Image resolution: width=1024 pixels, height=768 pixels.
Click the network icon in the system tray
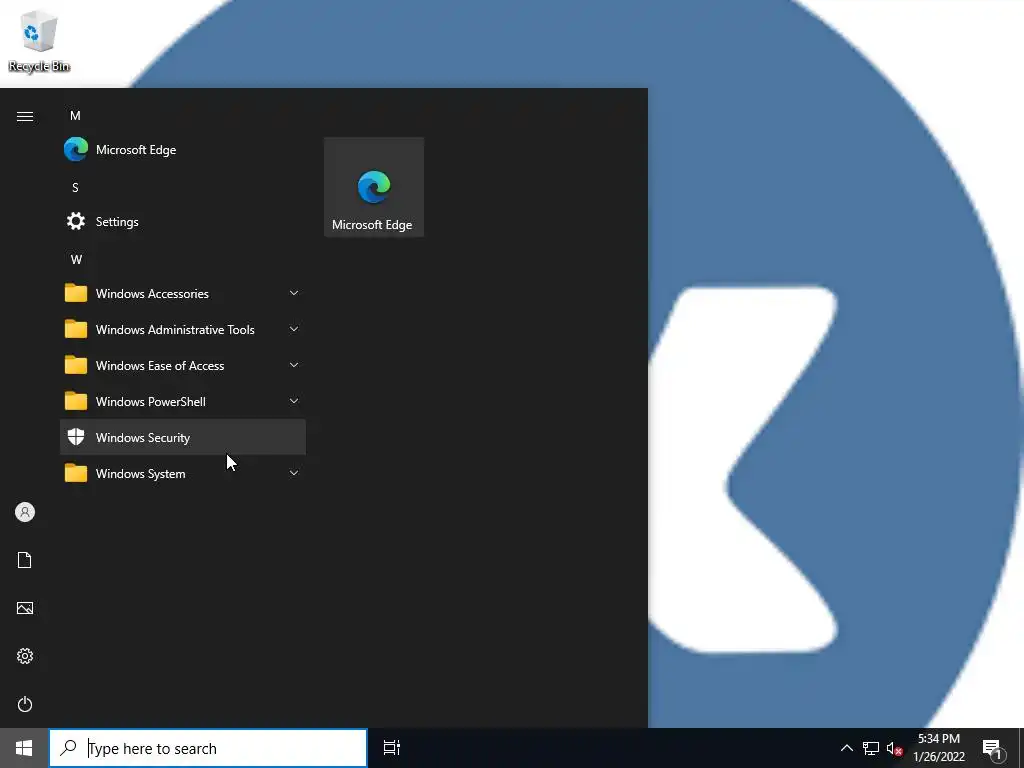point(871,748)
